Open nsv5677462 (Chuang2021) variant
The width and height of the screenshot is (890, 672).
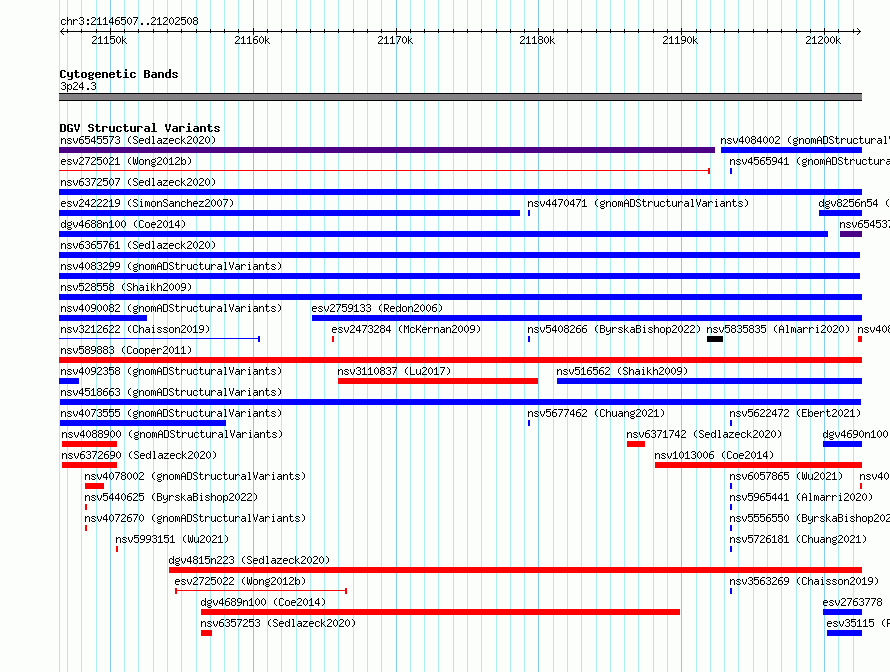[x=596, y=413]
